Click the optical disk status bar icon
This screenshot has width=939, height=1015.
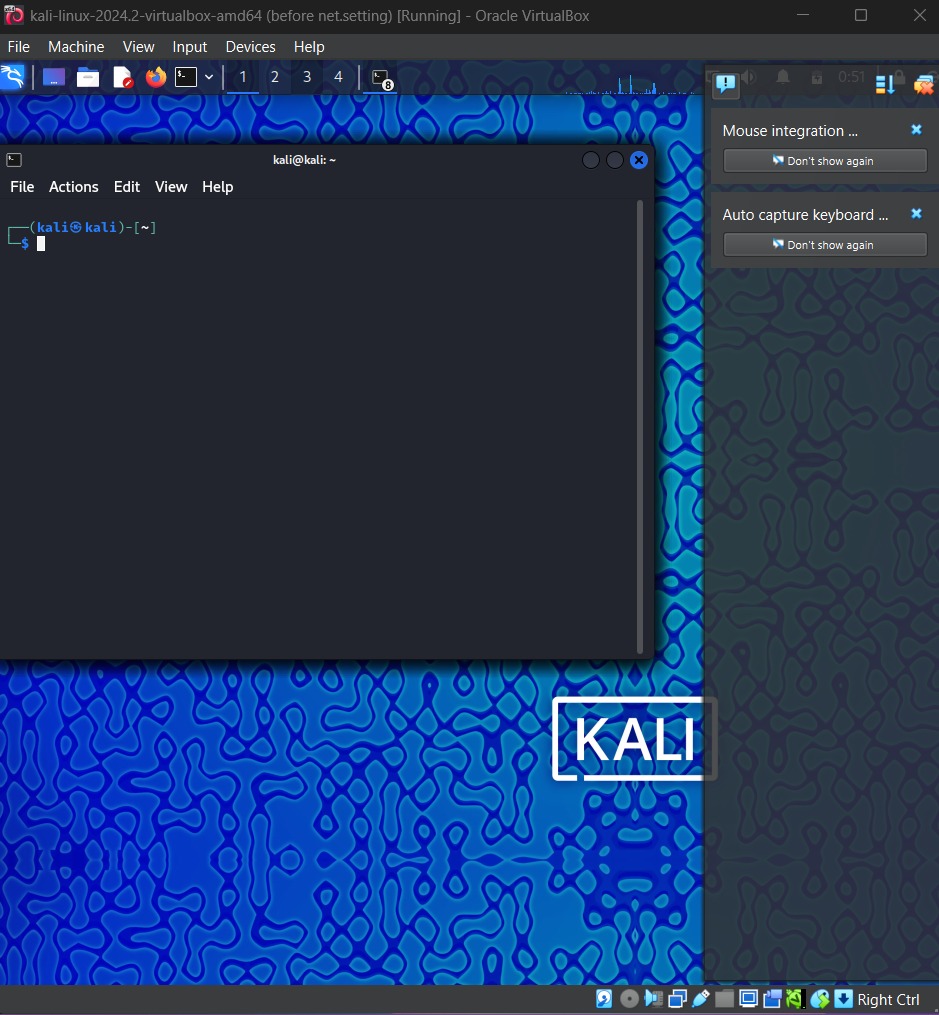(629, 999)
